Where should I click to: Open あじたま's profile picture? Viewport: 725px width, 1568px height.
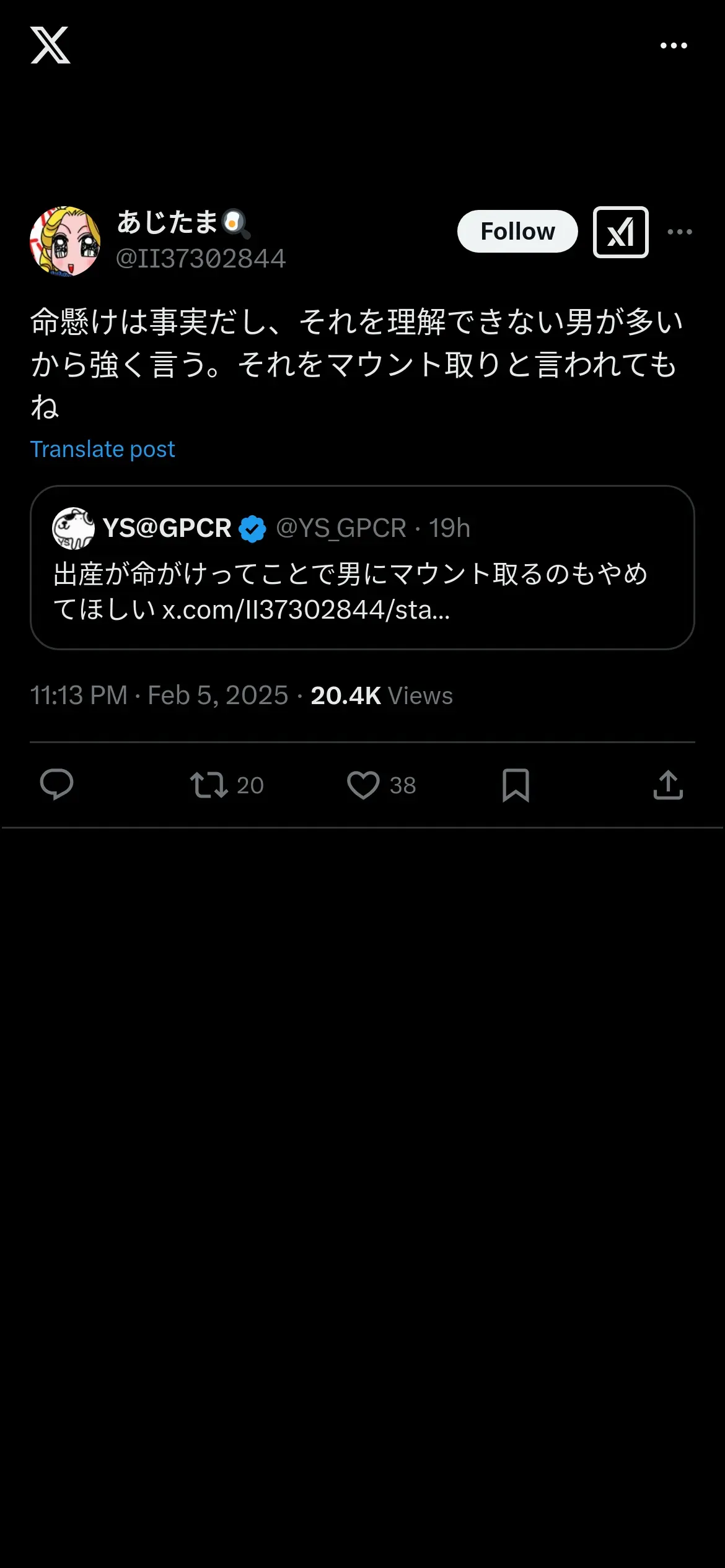(x=65, y=241)
